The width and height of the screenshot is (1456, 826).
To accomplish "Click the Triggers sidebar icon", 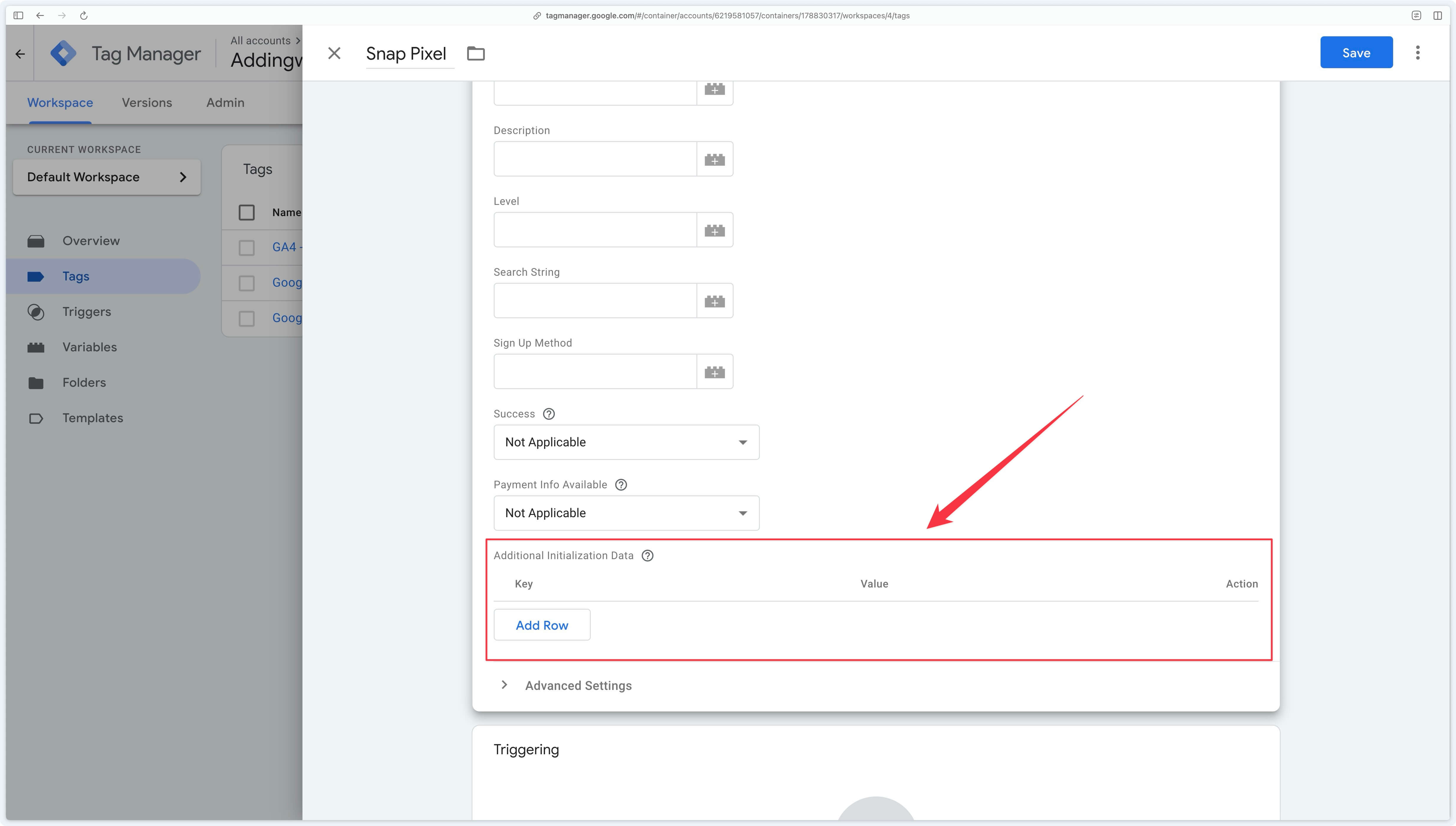I will tap(36, 313).
